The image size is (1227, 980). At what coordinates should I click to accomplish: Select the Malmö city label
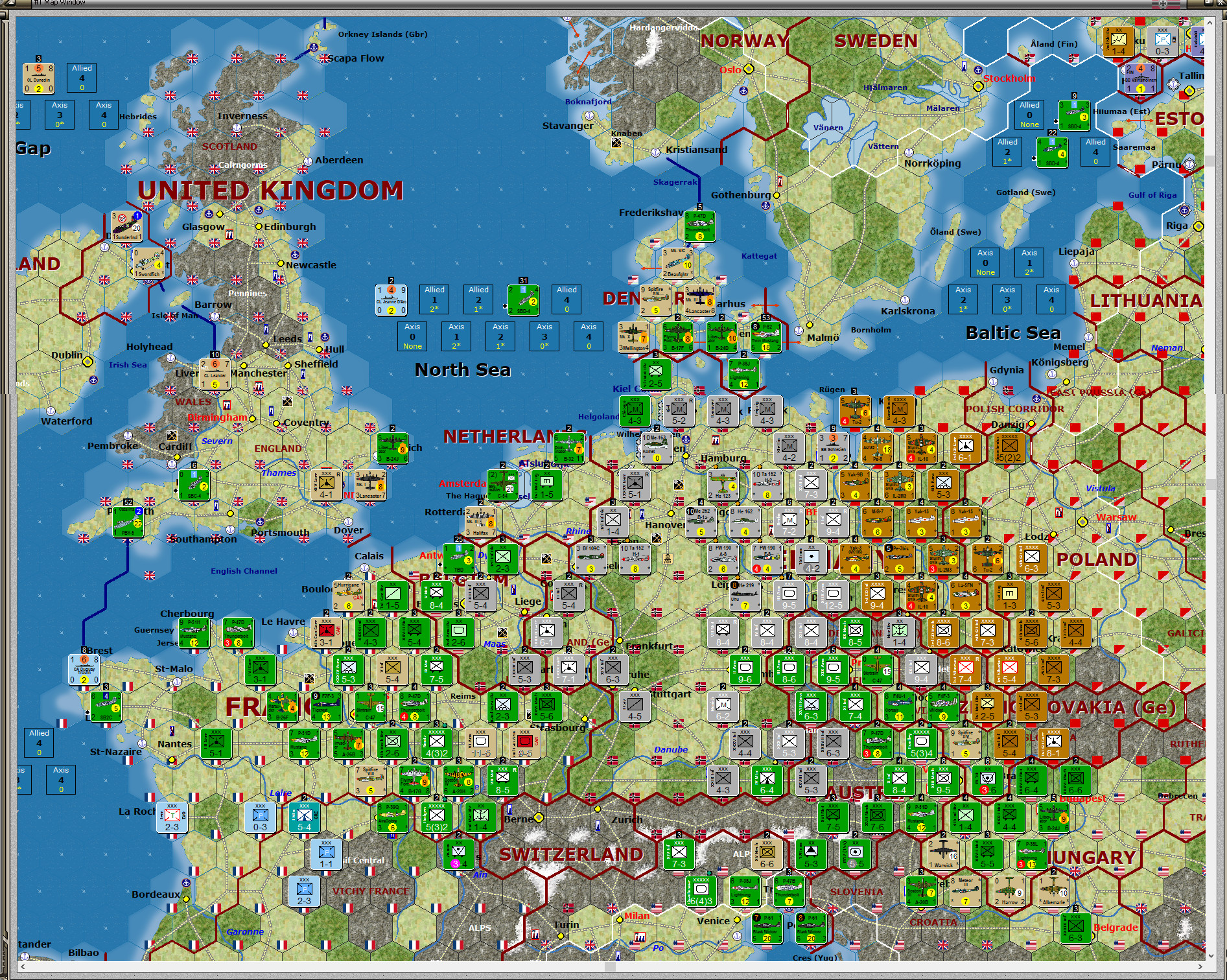(x=823, y=338)
